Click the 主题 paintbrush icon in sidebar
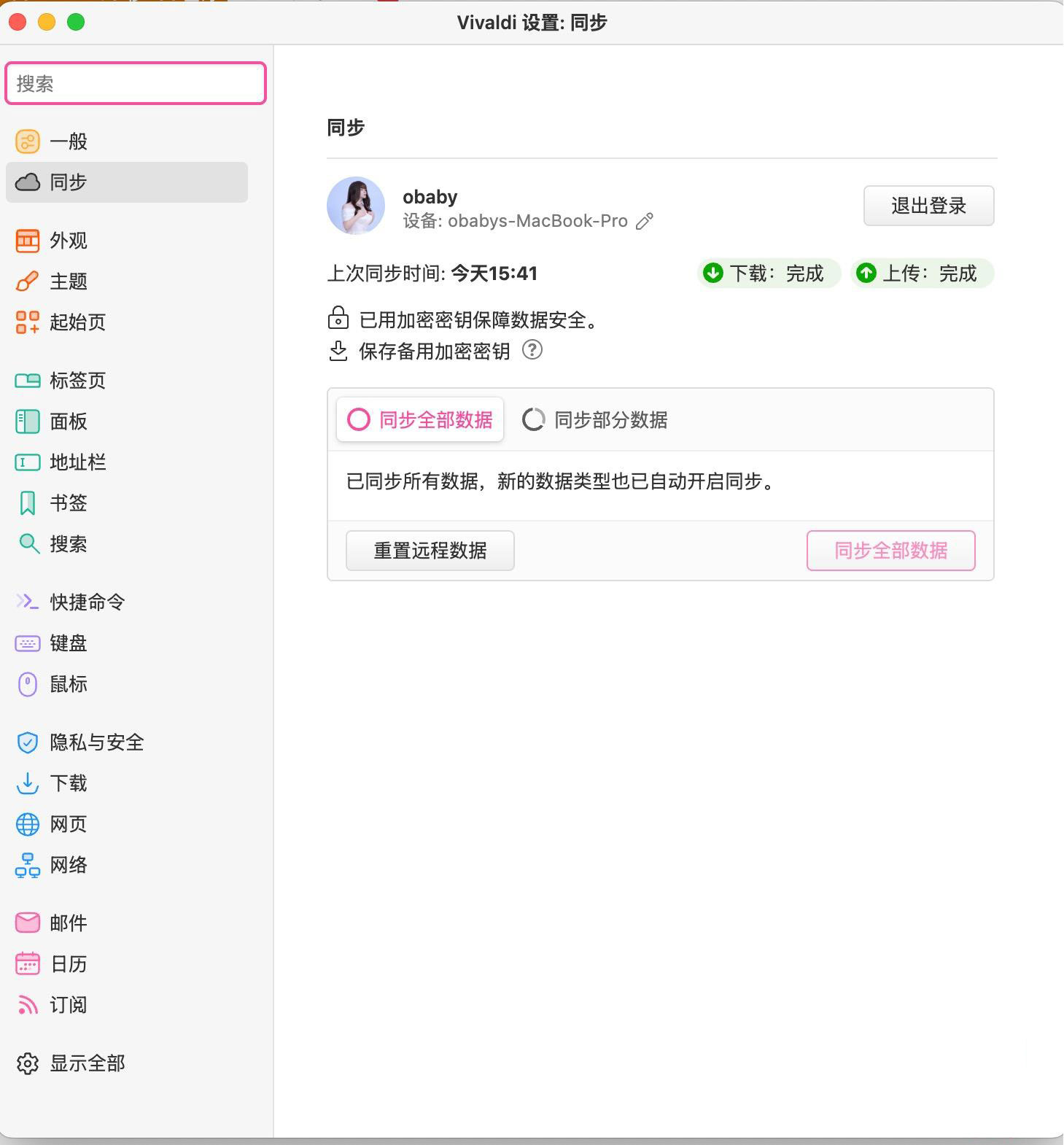Image resolution: width=1064 pixels, height=1145 pixels. pos(28,282)
